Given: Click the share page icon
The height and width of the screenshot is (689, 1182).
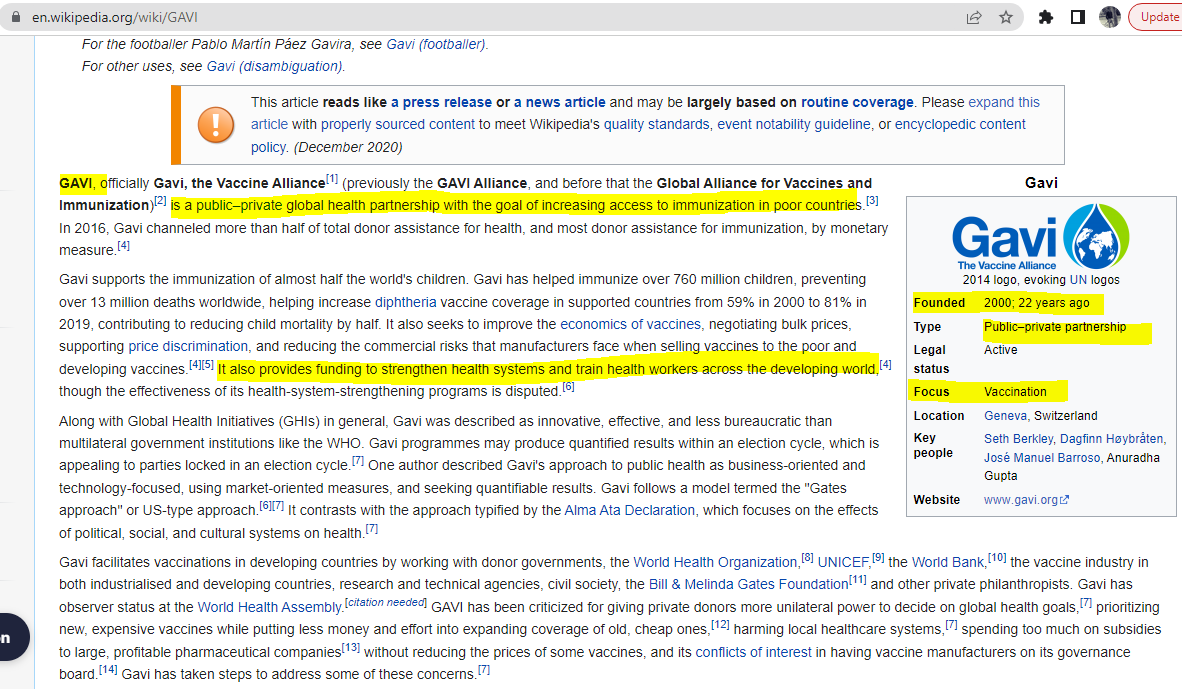Looking at the screenshot, I should tap(974, 17).
